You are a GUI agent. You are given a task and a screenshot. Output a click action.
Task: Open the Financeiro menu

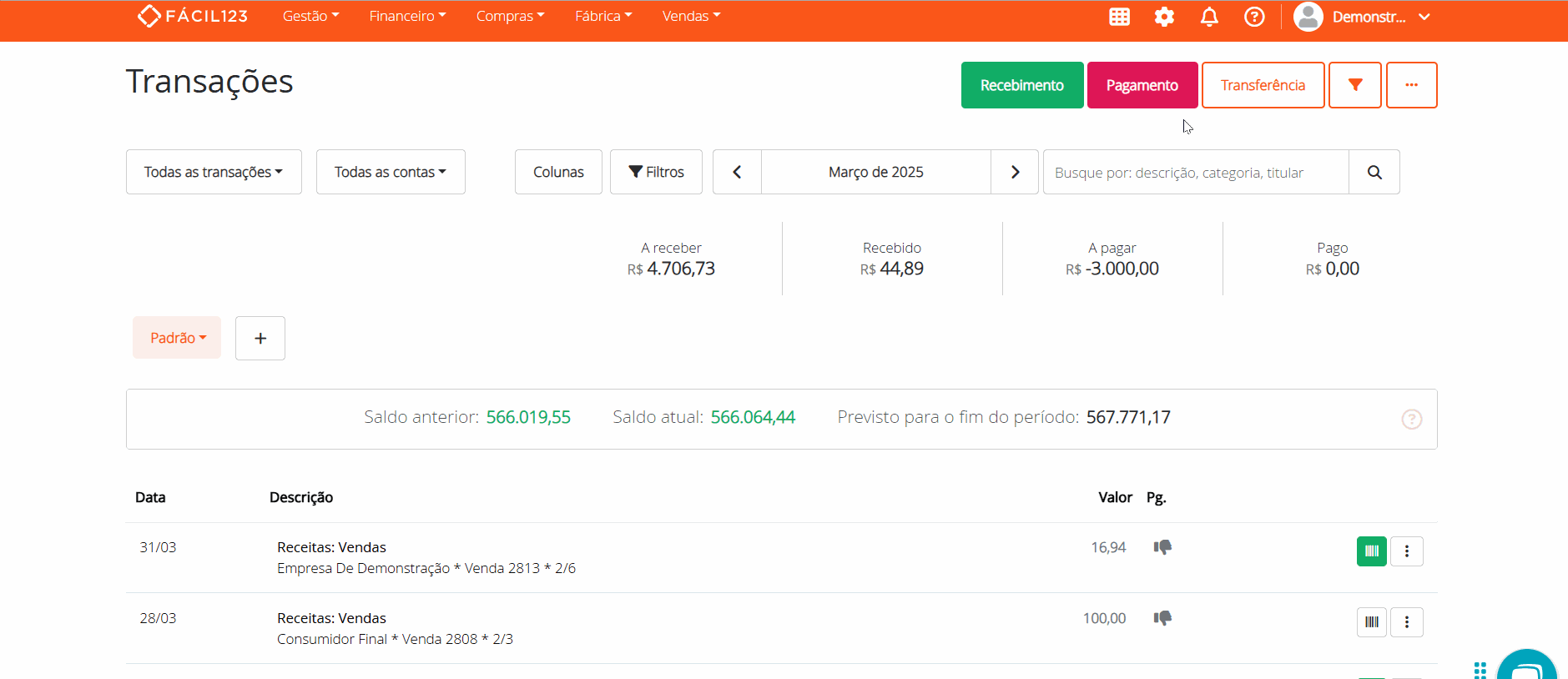pyautogui.click(x=407, y=17)
